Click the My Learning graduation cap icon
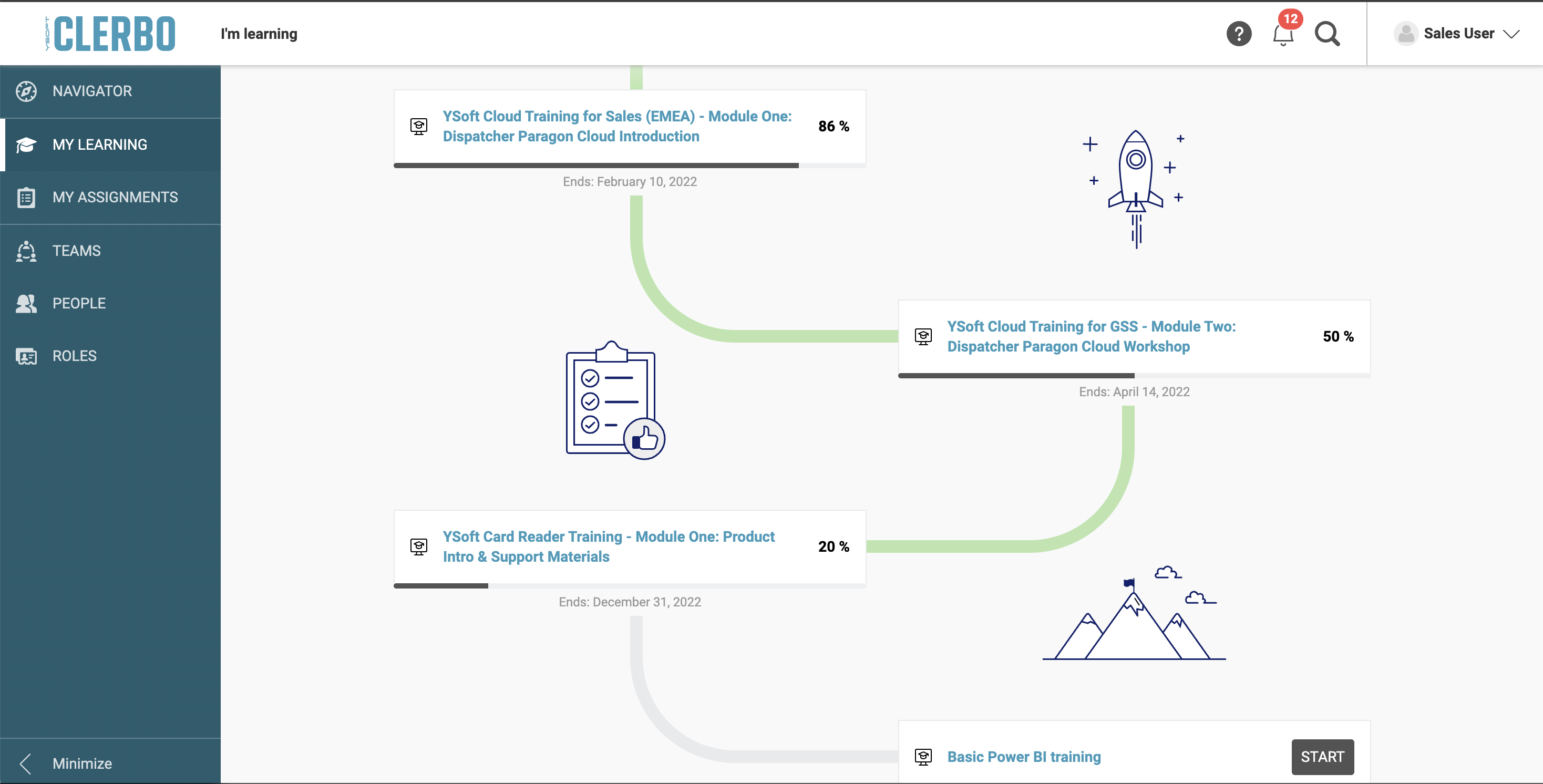 click(26, 145)
